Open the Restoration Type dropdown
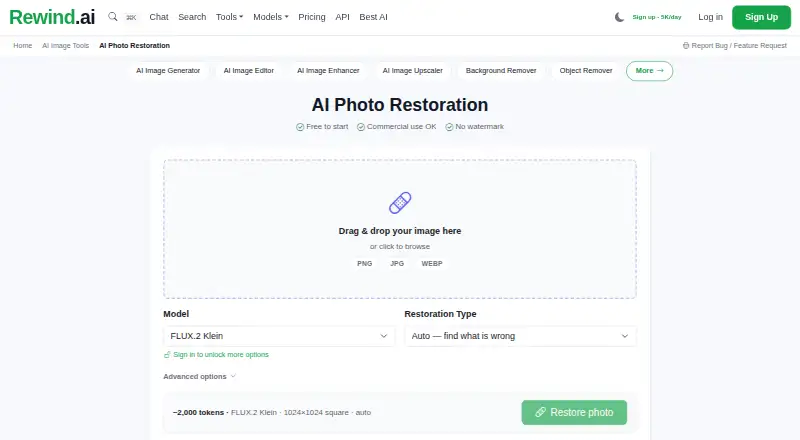Image resolution: width=800 pixels, height=440 pixels. coord(520,336)
